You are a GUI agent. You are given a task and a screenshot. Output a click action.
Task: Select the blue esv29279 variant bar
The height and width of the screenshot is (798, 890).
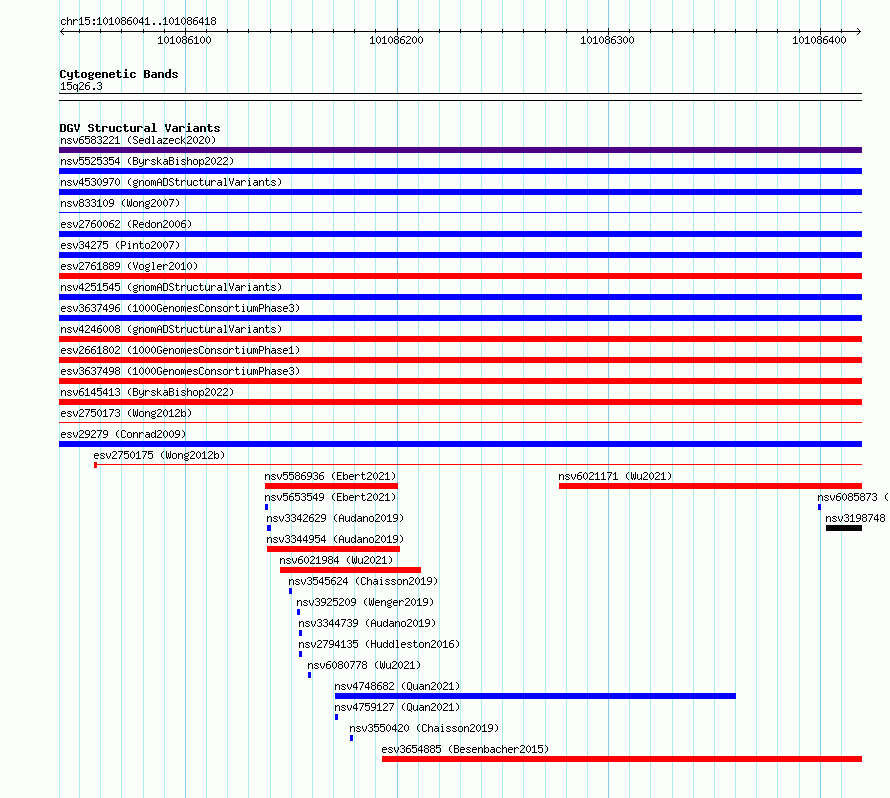coord(460,444)
